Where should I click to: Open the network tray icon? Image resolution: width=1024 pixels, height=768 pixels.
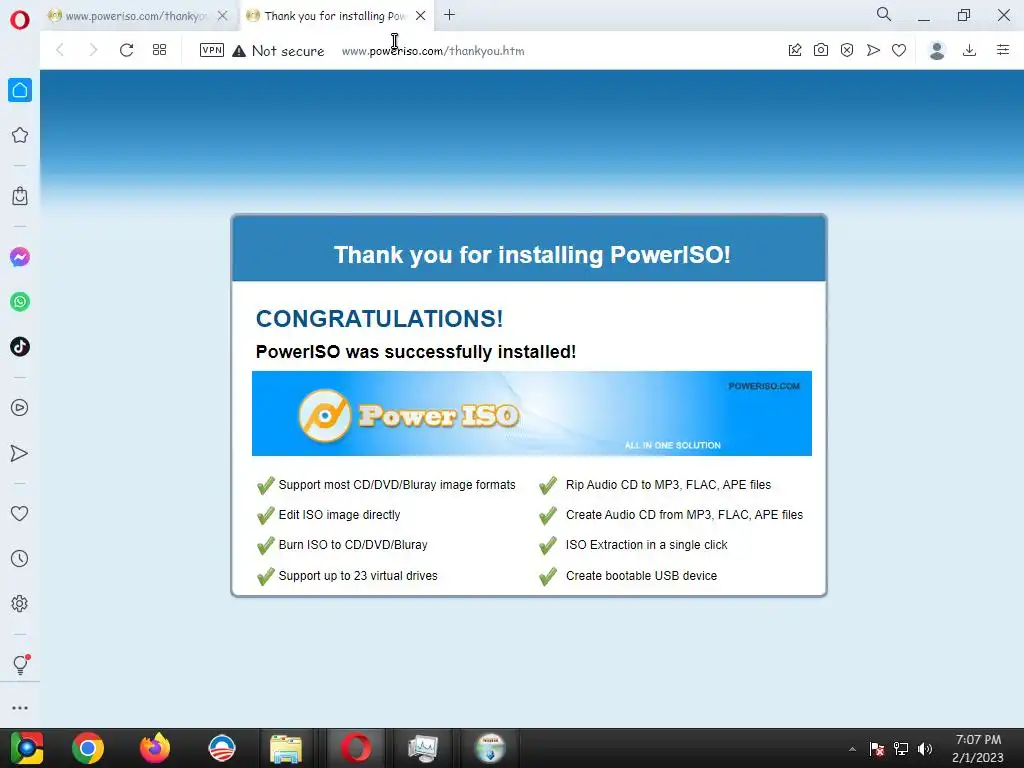coord(901,749)
